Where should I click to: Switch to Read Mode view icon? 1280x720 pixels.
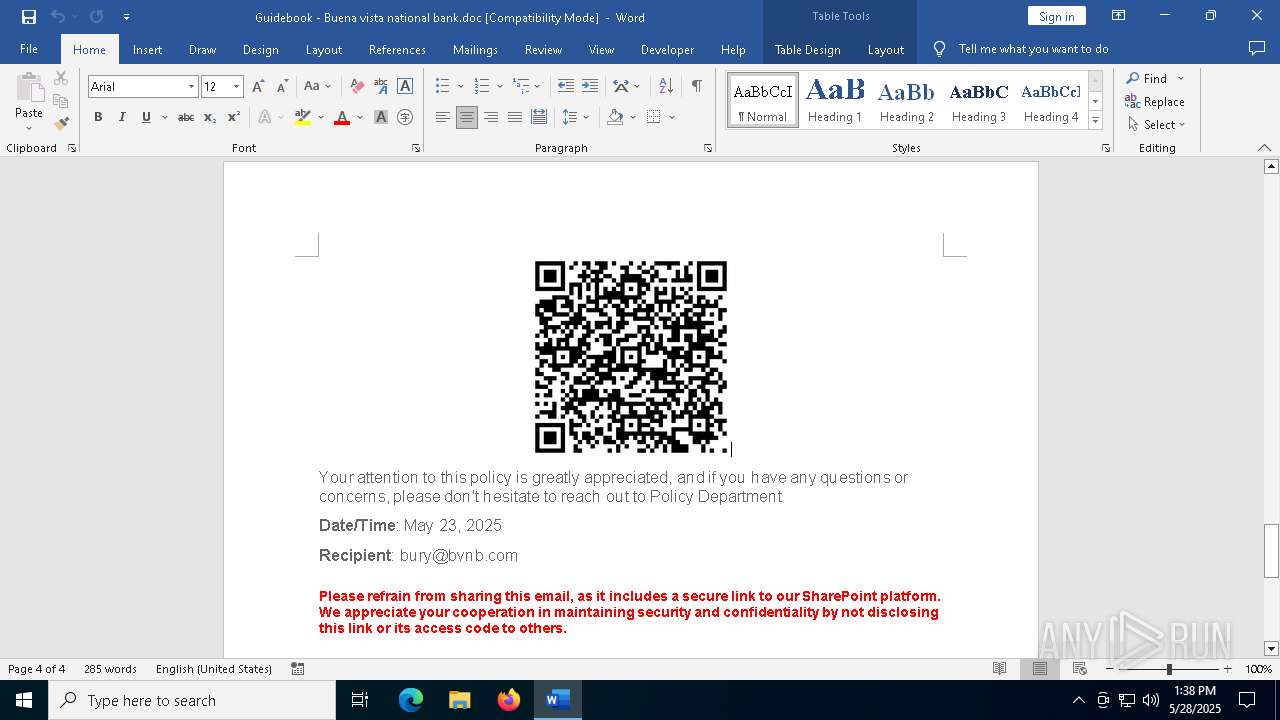click(x=999, y=669)
